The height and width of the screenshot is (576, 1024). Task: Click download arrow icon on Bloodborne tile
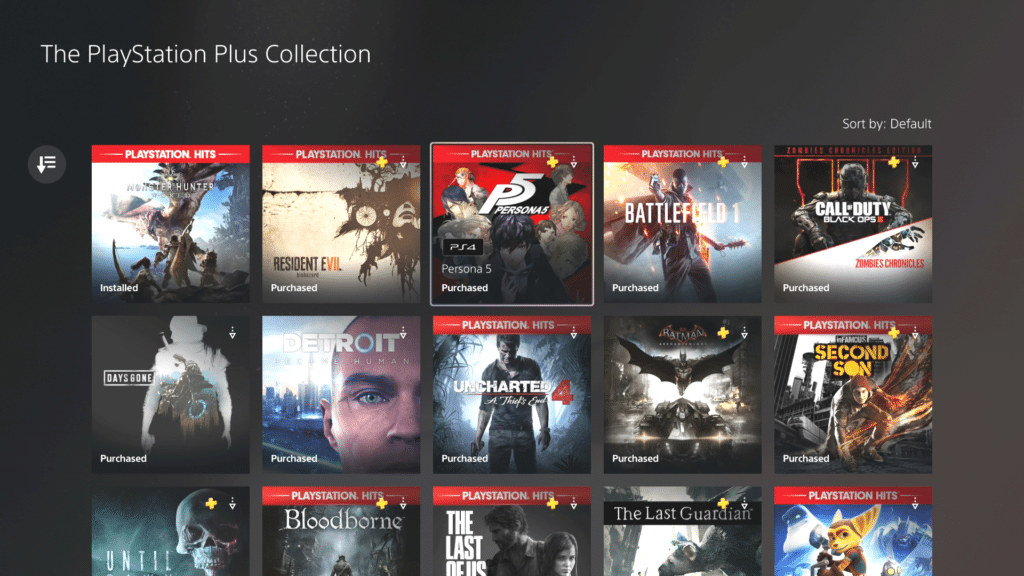[x=403, y=504]
